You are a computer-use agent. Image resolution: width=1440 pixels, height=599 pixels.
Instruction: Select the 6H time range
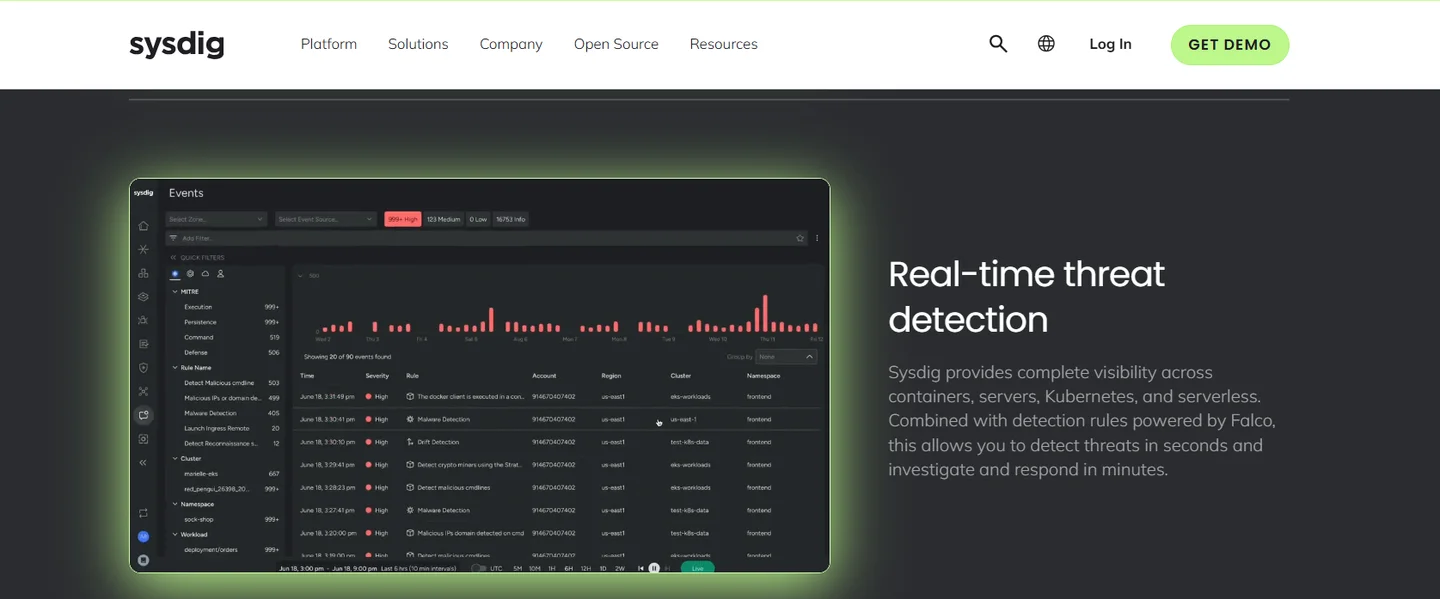[x=568, y=568]
